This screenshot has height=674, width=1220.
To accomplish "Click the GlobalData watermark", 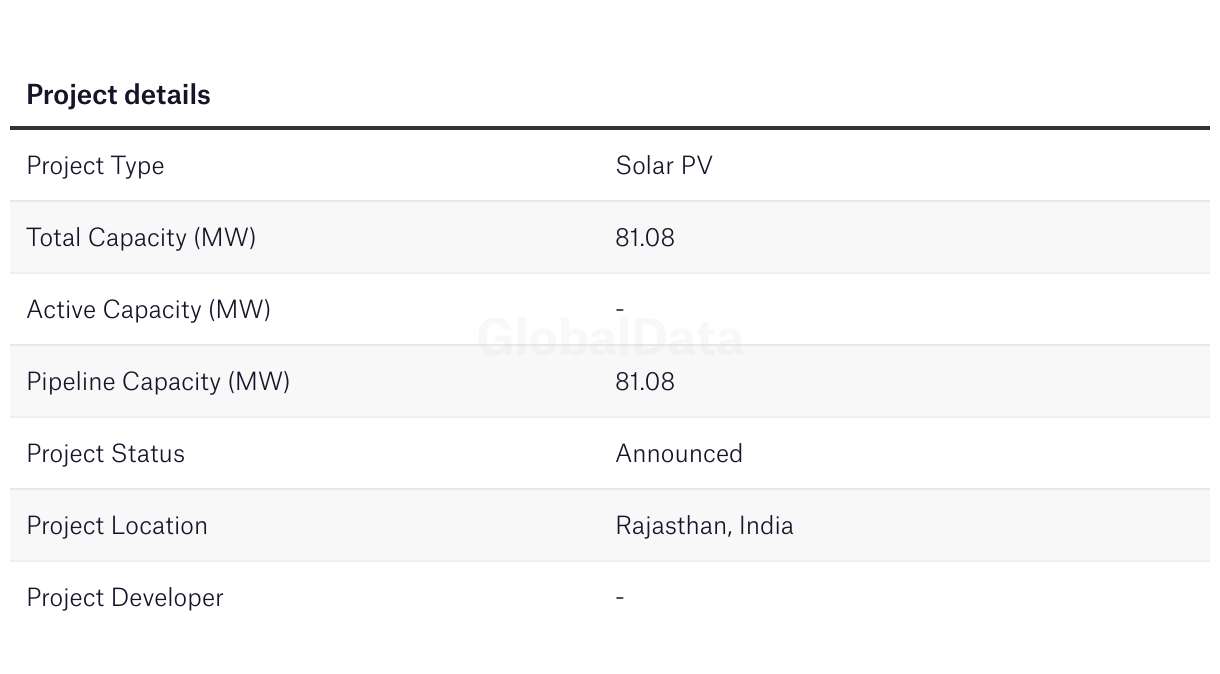I will [610, 338].
